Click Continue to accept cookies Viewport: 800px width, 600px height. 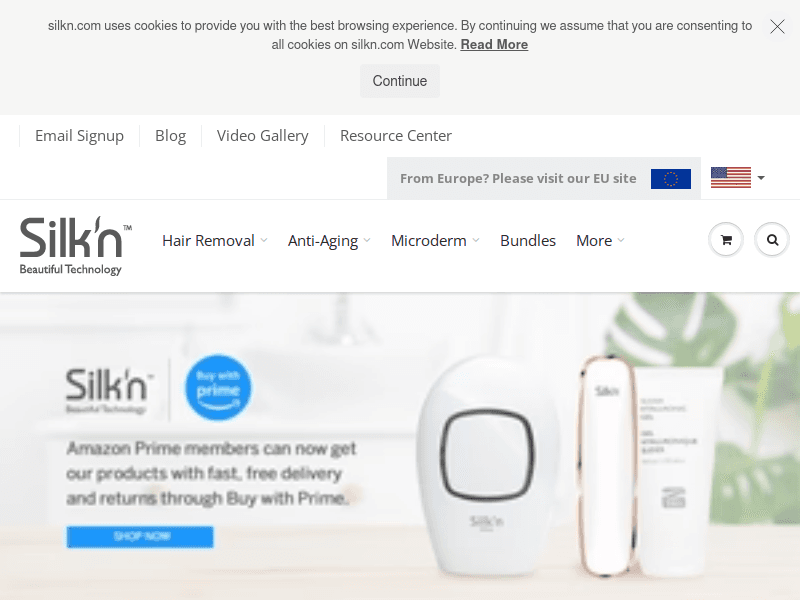click(x=399, y=81)
